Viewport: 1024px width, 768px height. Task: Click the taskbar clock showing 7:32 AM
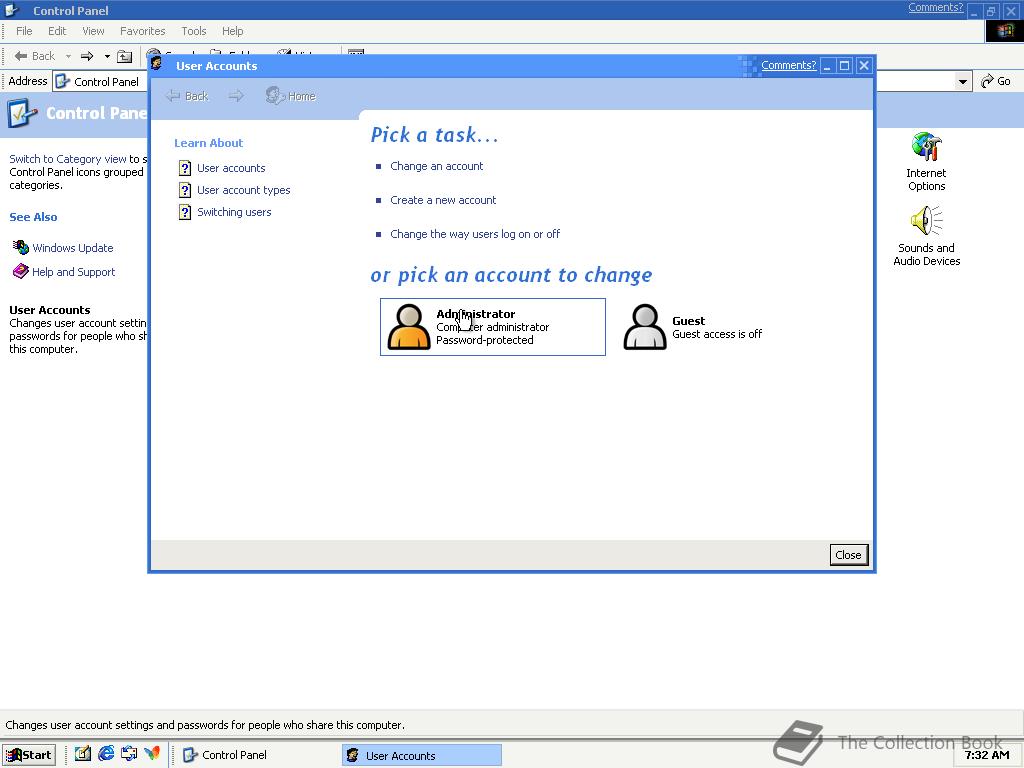pos(987,755)
